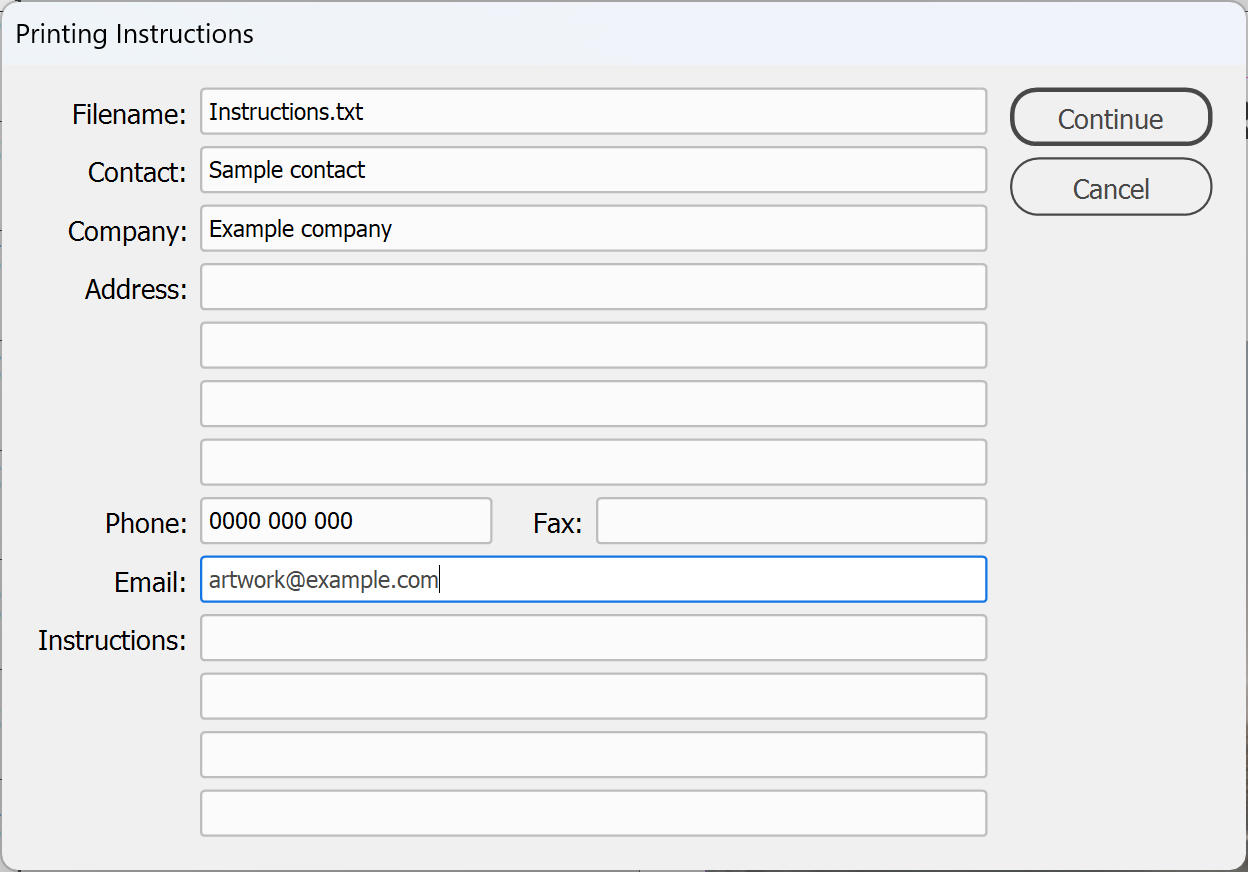Click the first Instructions line field
Image resolution: width=1248 pixels, height=872 pixels.
(594, 638)
